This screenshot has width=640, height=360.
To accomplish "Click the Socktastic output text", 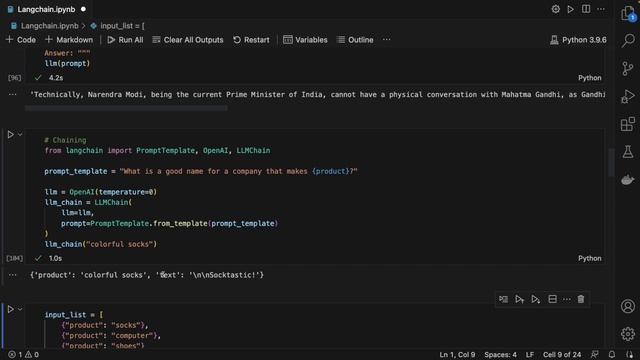I will [147, 275].
